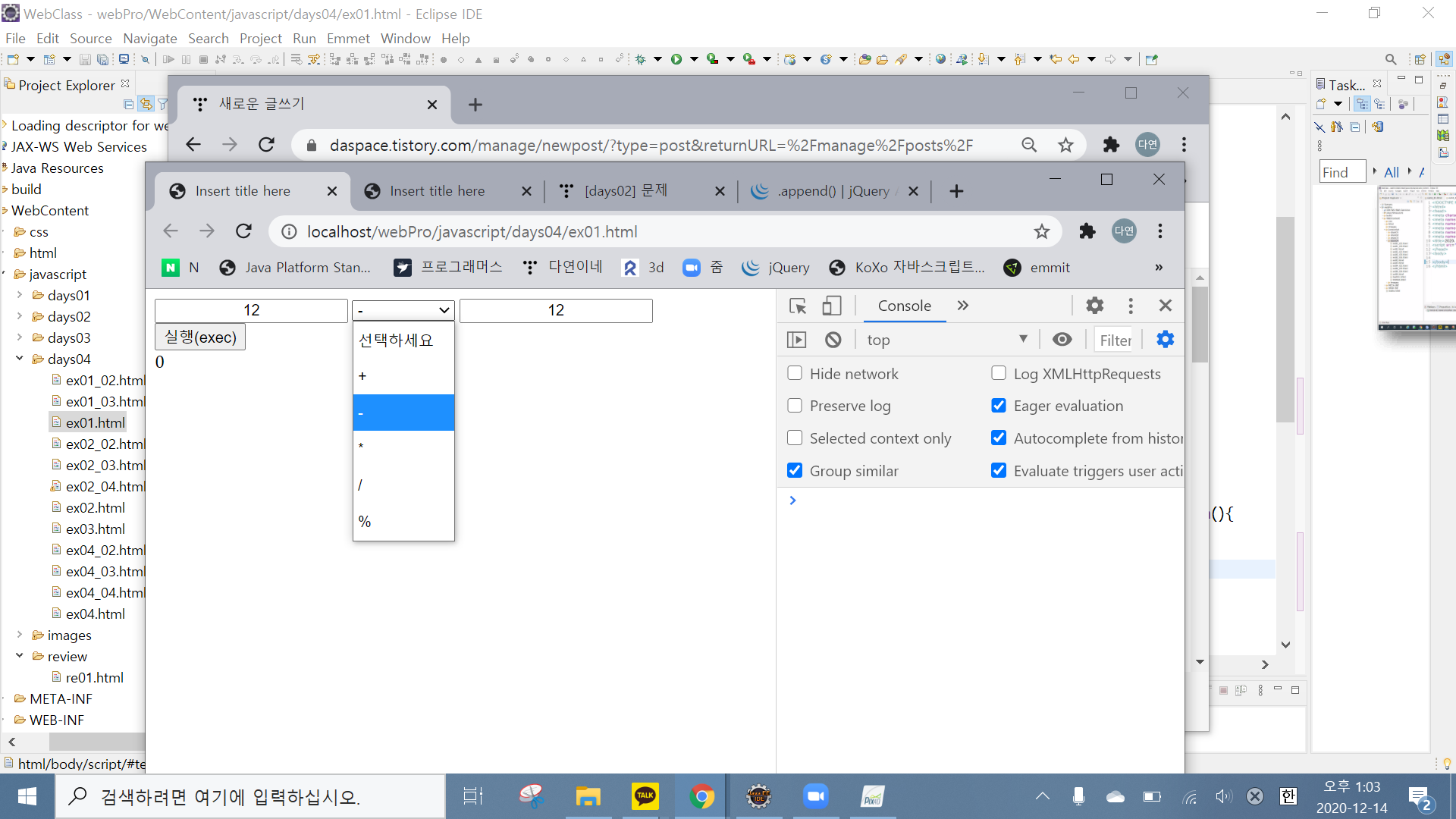Open DevTools settings gear icon
The width and height of the screenshot is (1456, 819).
[1094, 306]
